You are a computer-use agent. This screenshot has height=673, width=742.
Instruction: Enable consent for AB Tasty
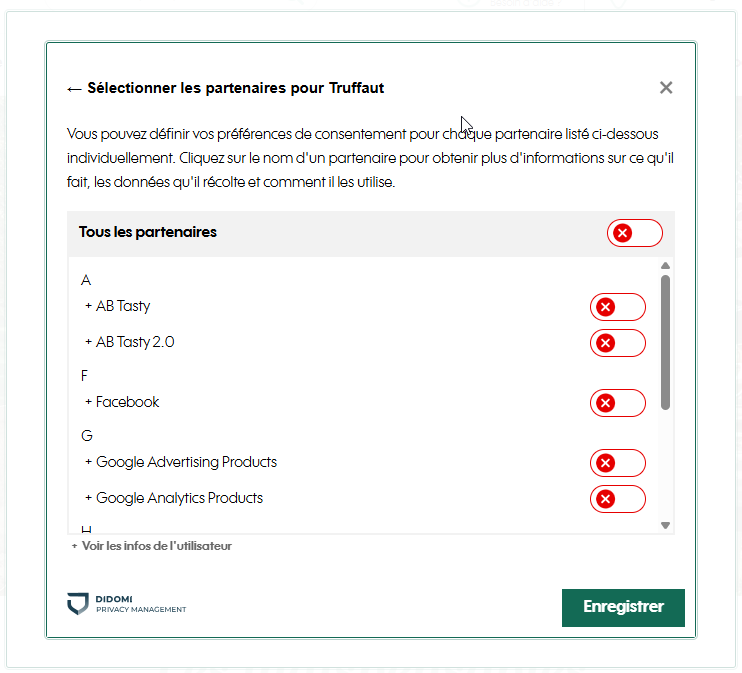tap(617, 307)
